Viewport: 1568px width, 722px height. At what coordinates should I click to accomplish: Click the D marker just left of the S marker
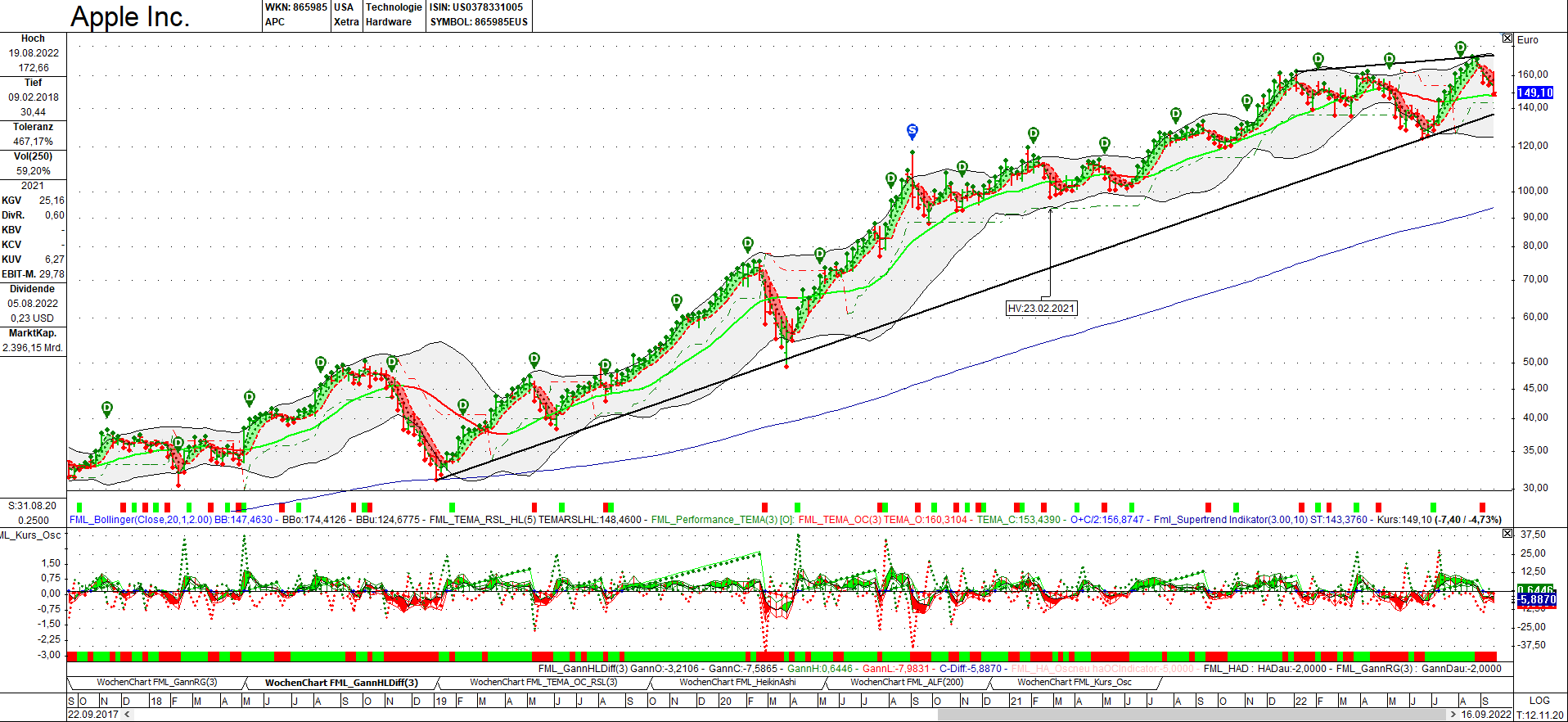click(x=891, y=178)
